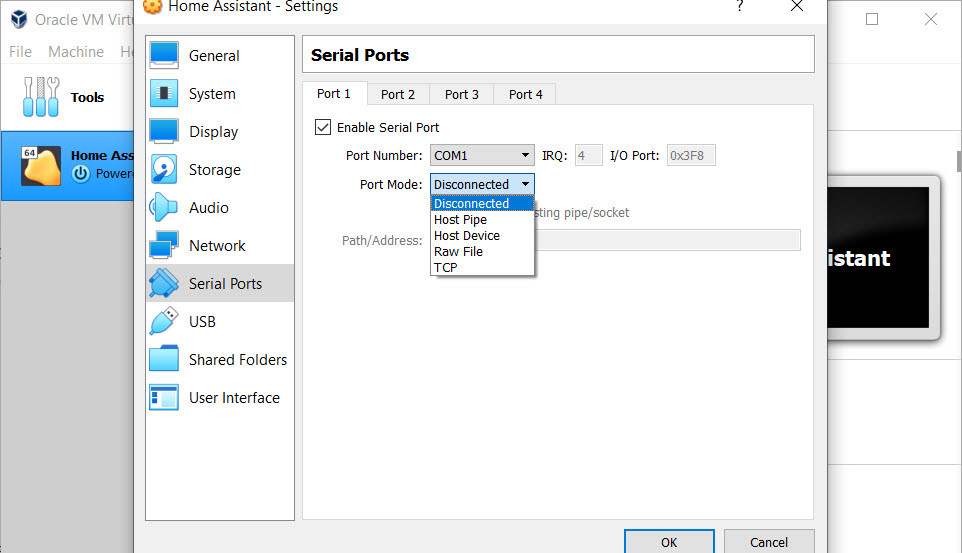Select Raw File port mode option

point(459,252)
